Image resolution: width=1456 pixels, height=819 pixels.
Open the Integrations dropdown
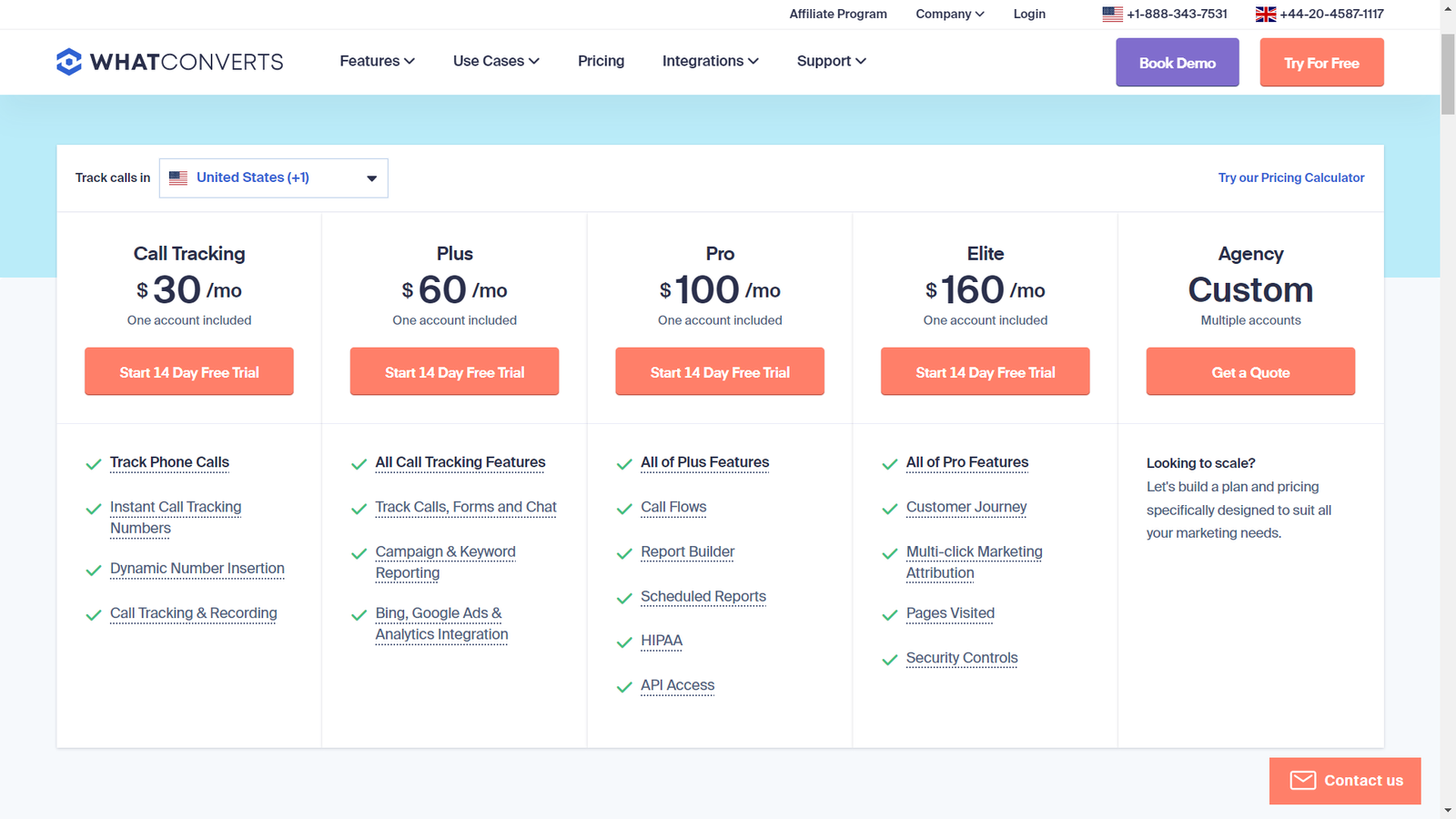click(x=710, y=61)
